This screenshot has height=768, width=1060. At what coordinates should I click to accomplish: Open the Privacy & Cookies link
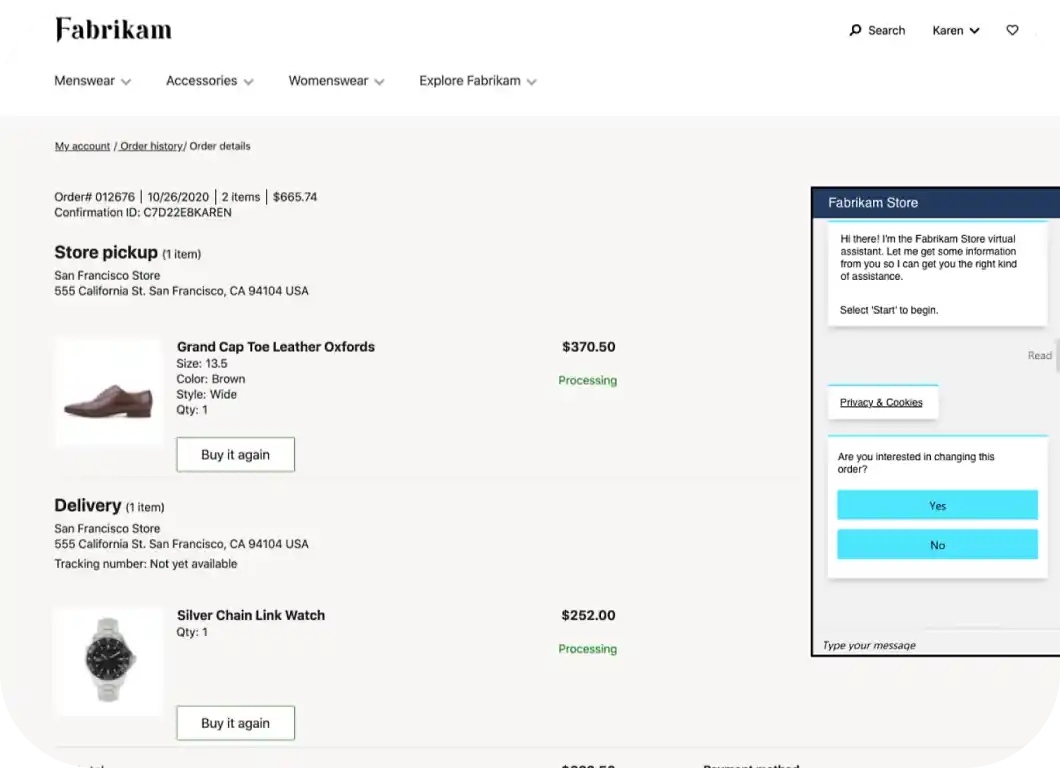(882, 402)
